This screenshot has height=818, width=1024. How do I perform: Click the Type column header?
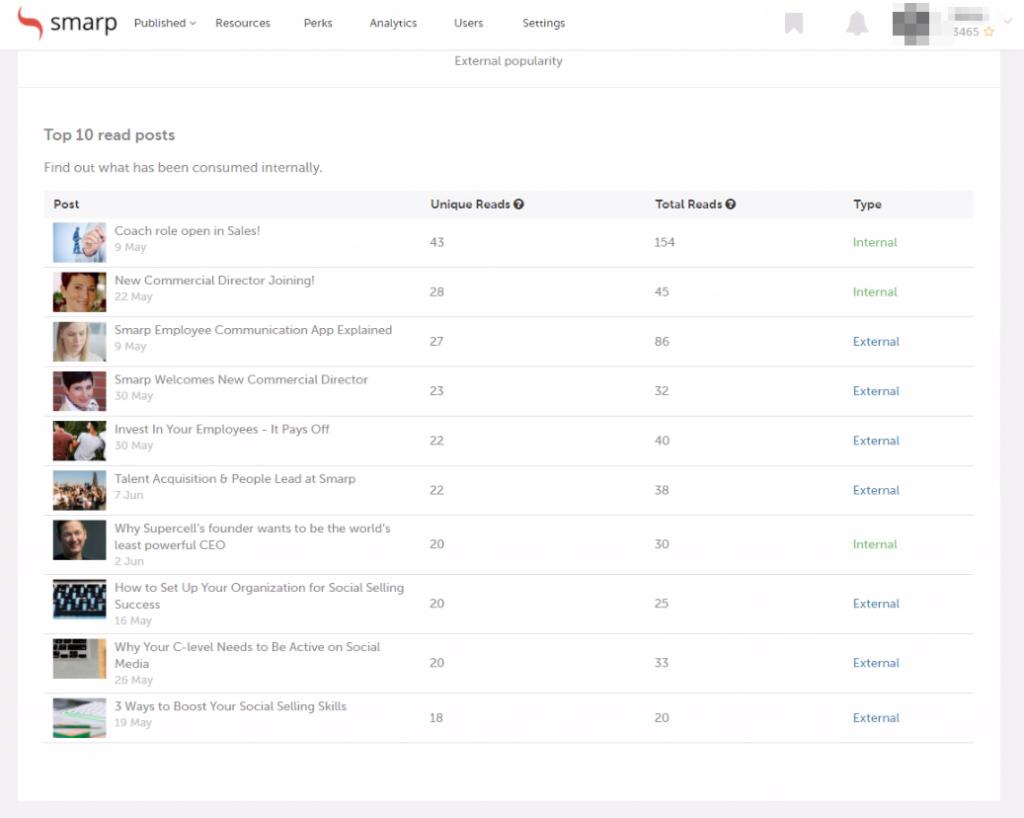point(867,204)
